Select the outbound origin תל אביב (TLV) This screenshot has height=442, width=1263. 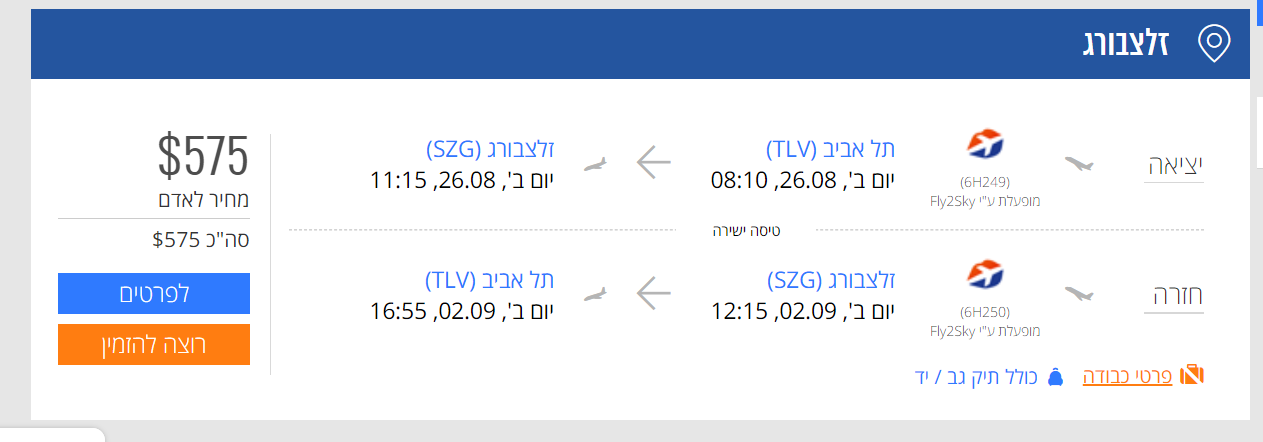point(830,150)
